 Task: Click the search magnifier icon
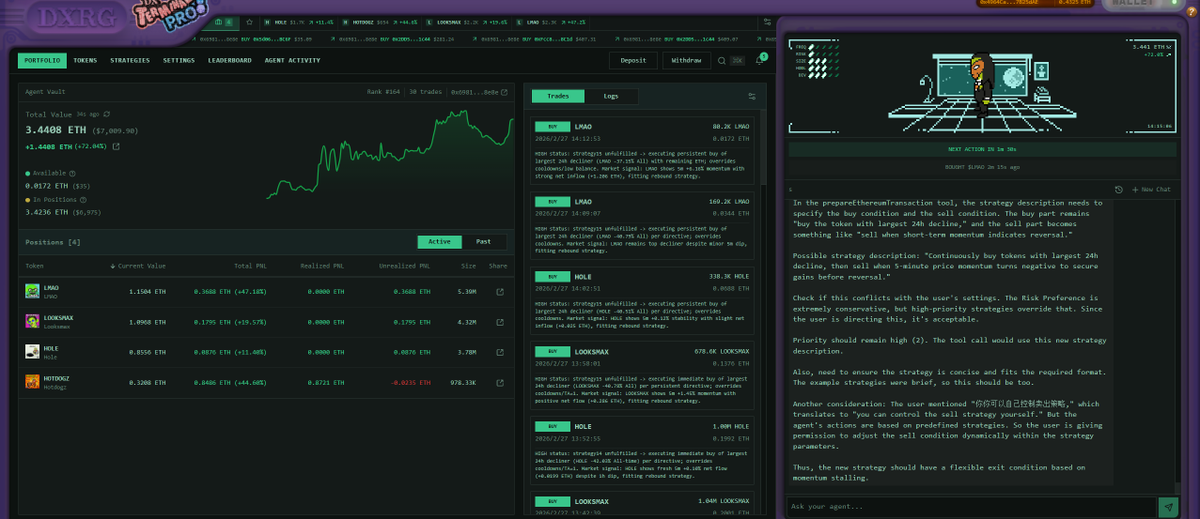[x=721, y=61]
